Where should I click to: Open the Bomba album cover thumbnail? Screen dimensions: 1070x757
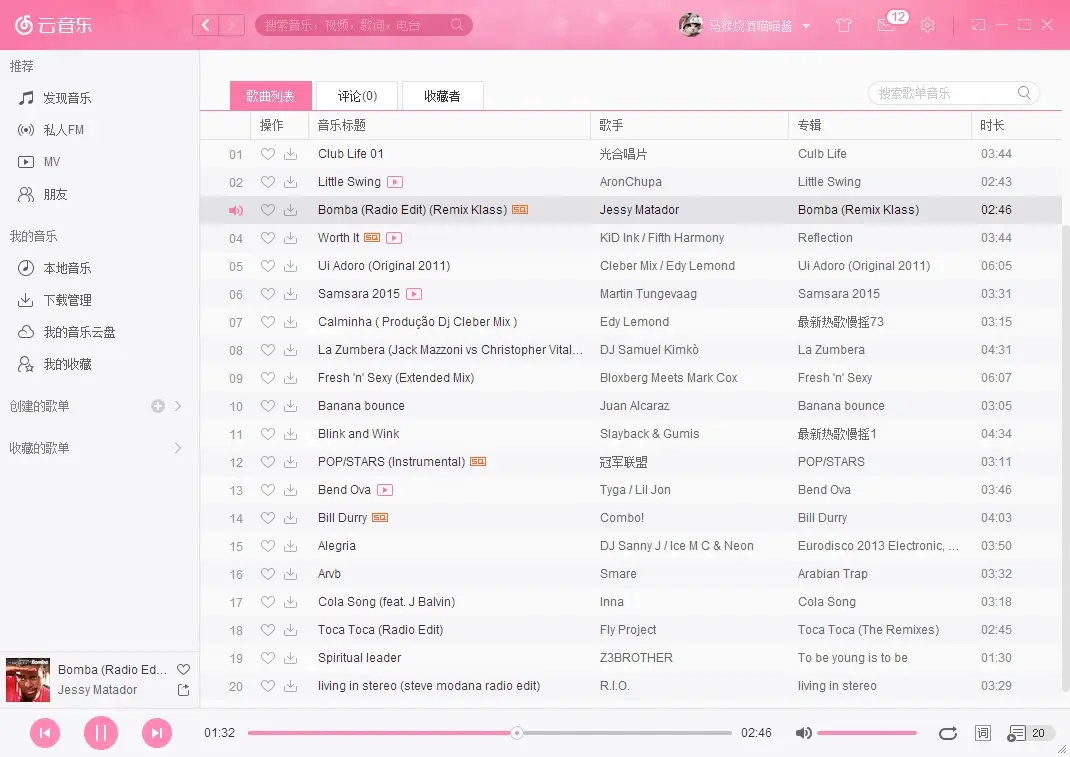[27, 680]
